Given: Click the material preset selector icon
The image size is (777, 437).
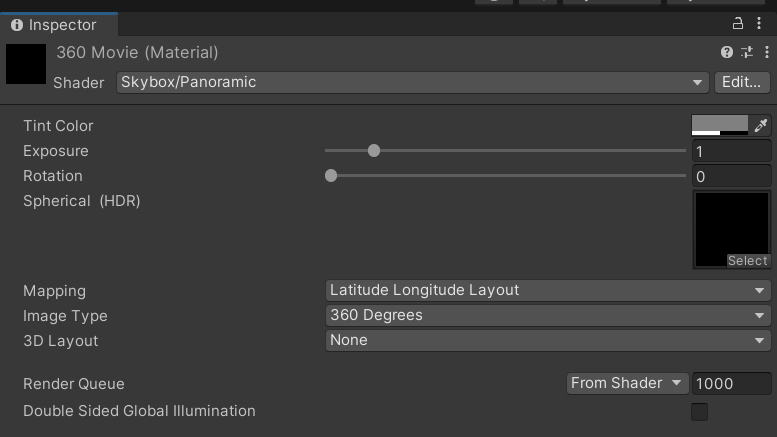Looking at the screenshot, I should pos(747,52).
